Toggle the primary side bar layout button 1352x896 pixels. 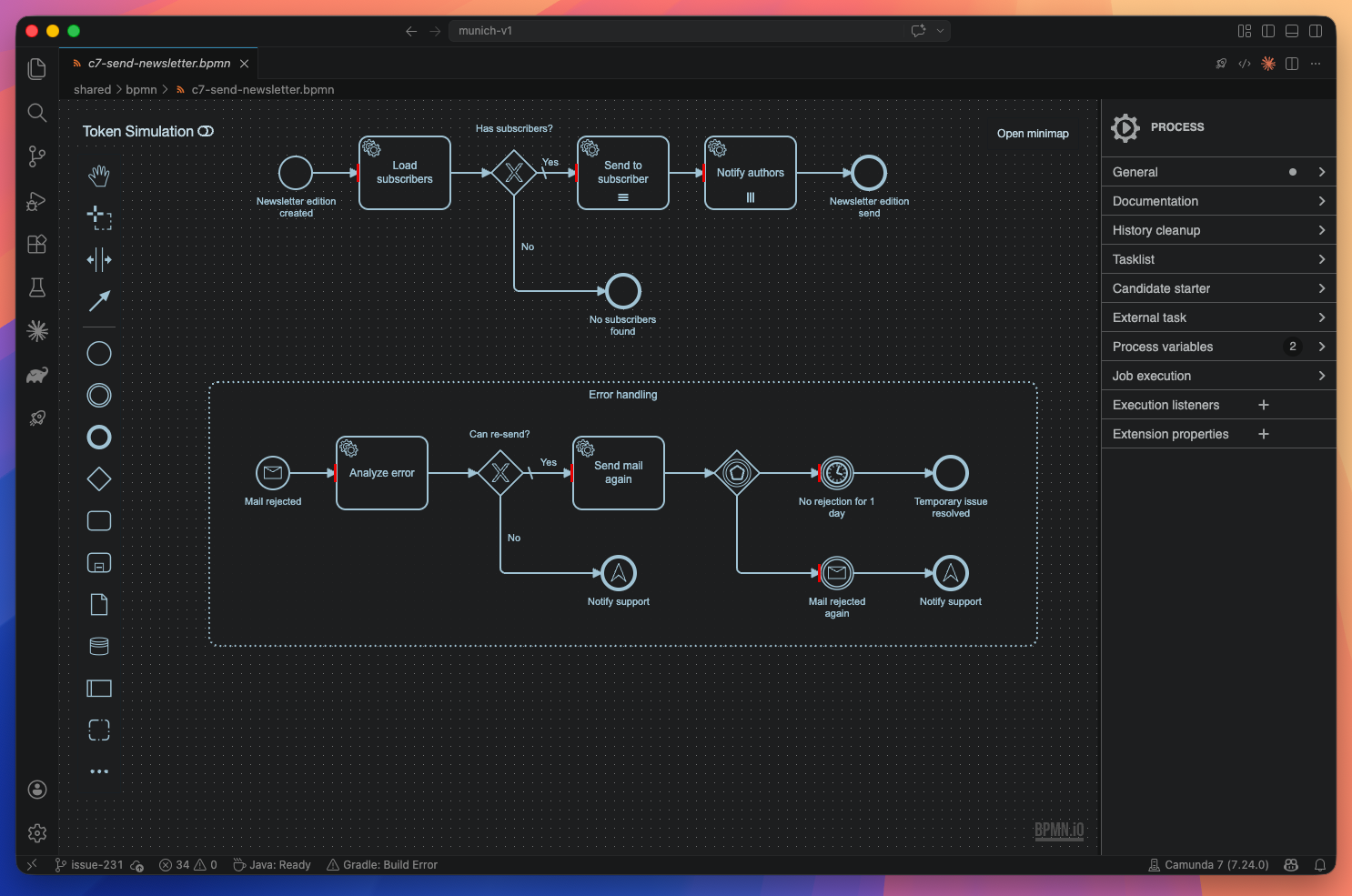1268,31
